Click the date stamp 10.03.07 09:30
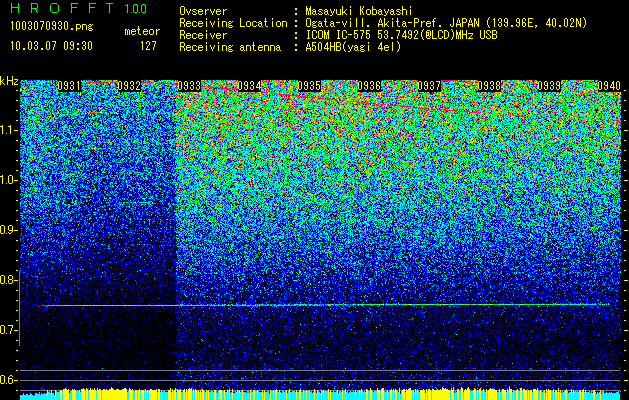629x400 pixels. click(x=51, y=46)
